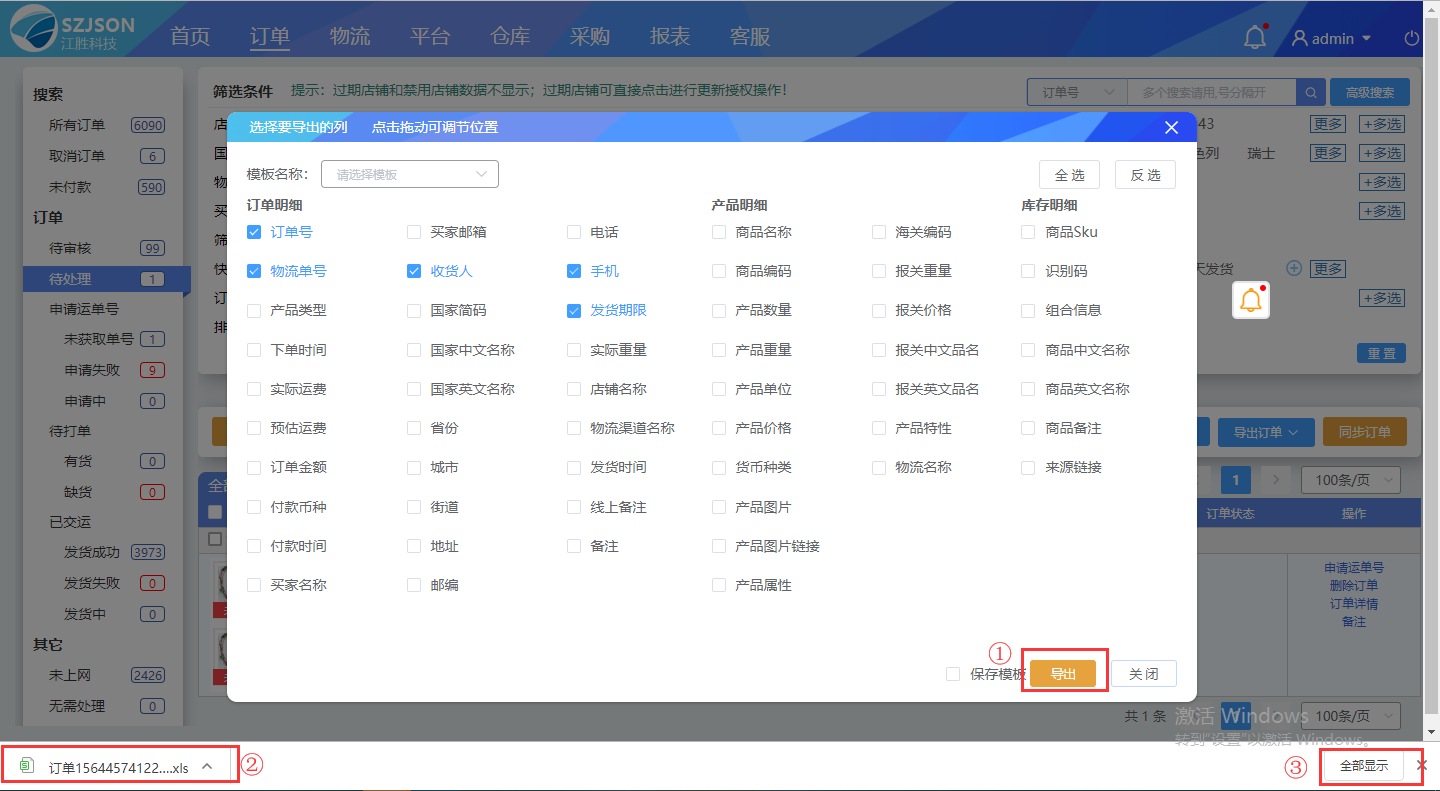Click the notification bell in the header
The width and height of the screenshot is (1440, 791).
[x=1254, y=38]
